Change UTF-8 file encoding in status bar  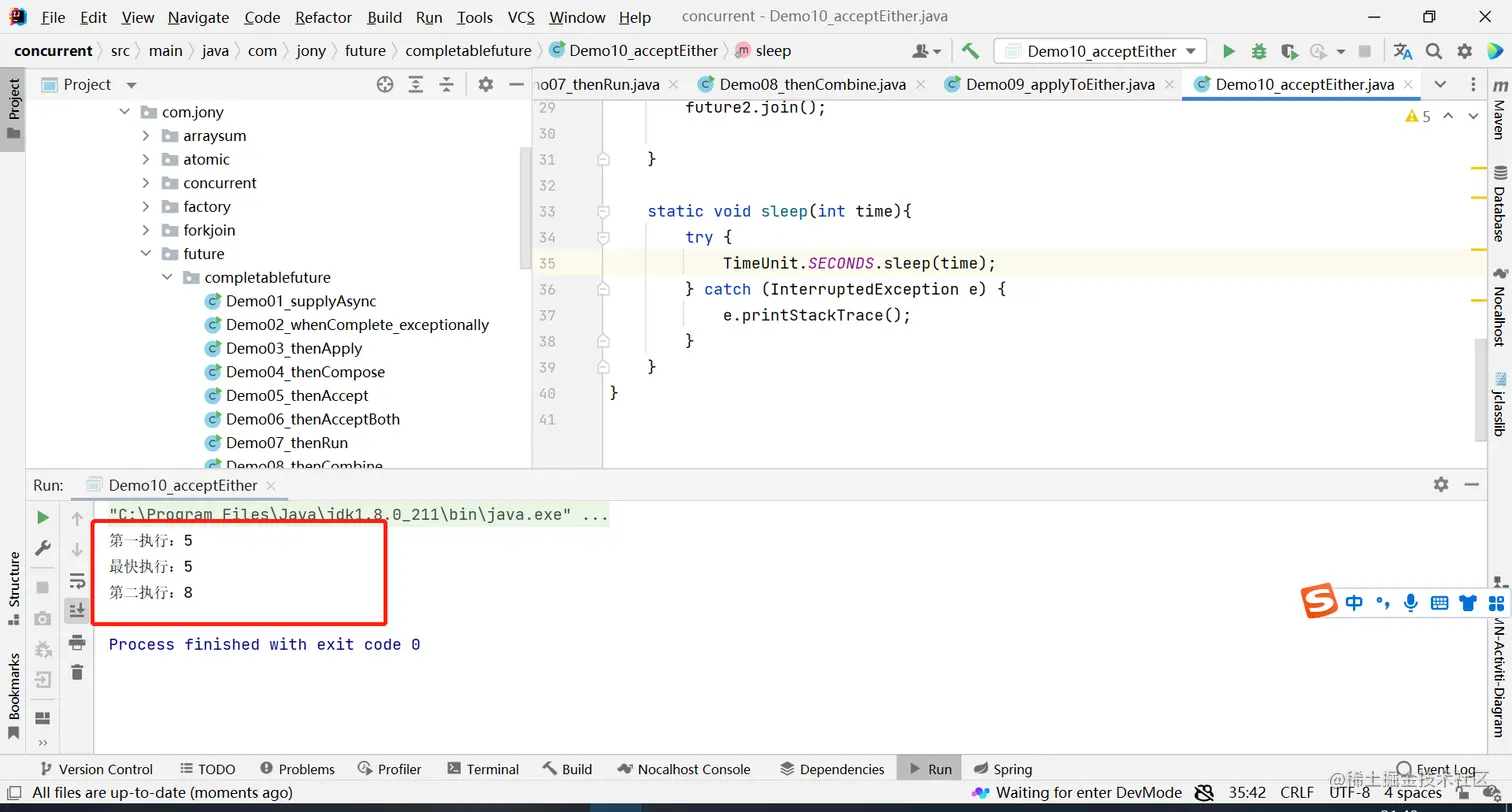[1349, 792]
